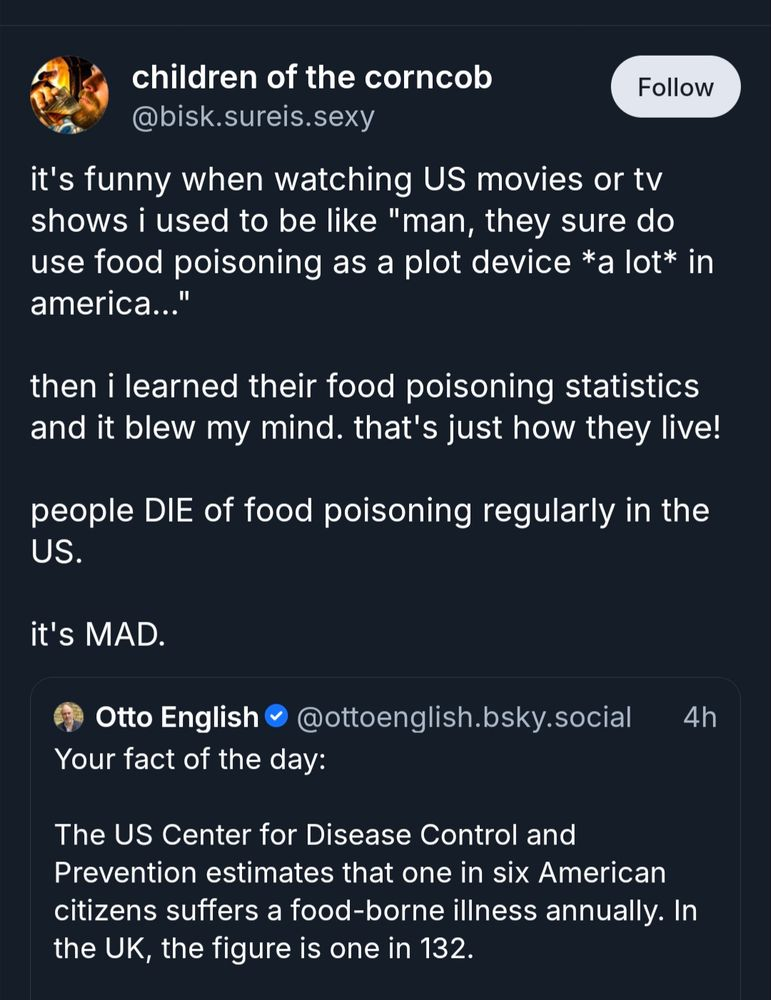Screen dimensions: 771x1000
Task: Open the @bisk.sureis.sexy handle
Action: coord(253,117)
